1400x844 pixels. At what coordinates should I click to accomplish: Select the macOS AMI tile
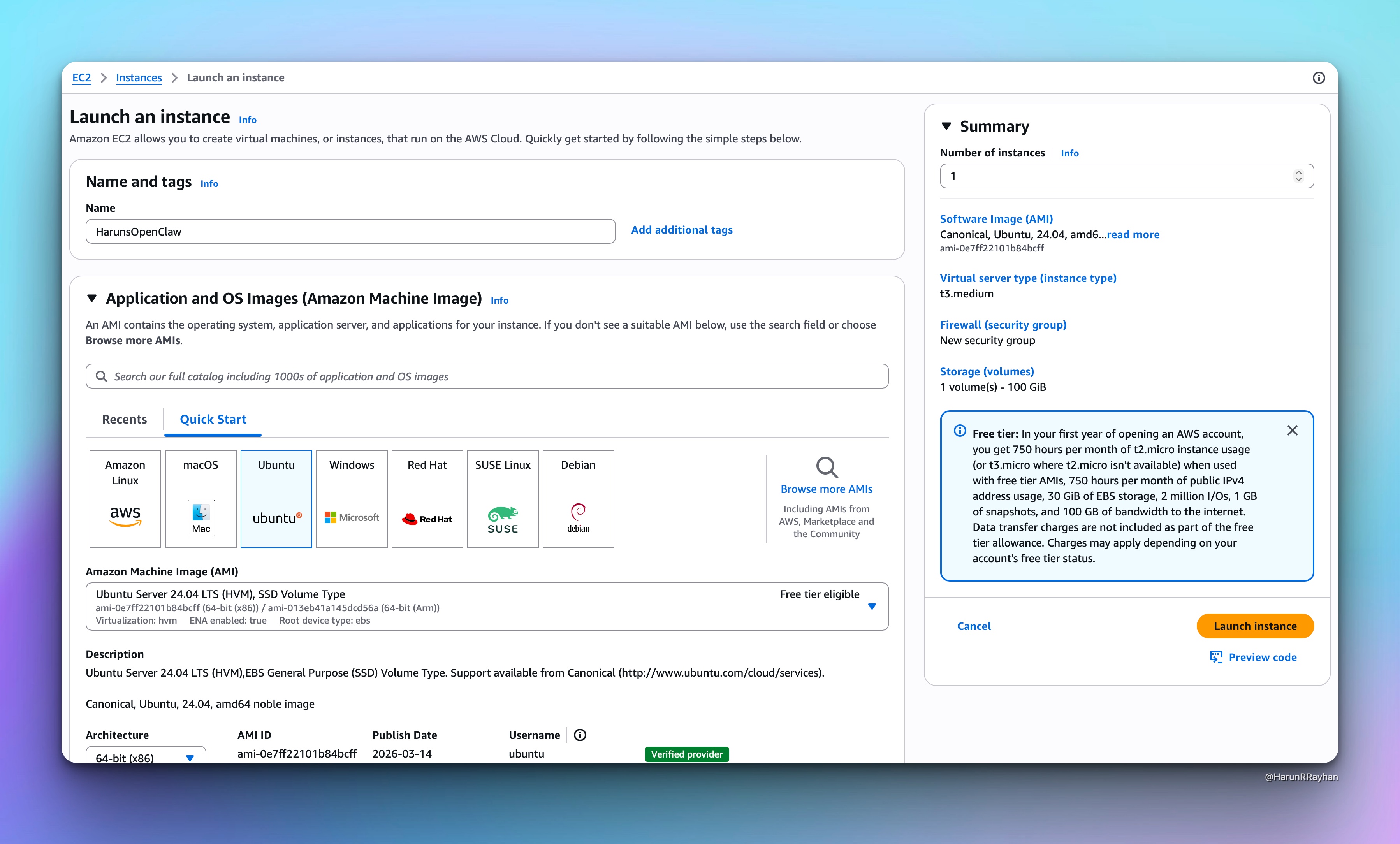(x=201, y=499)
